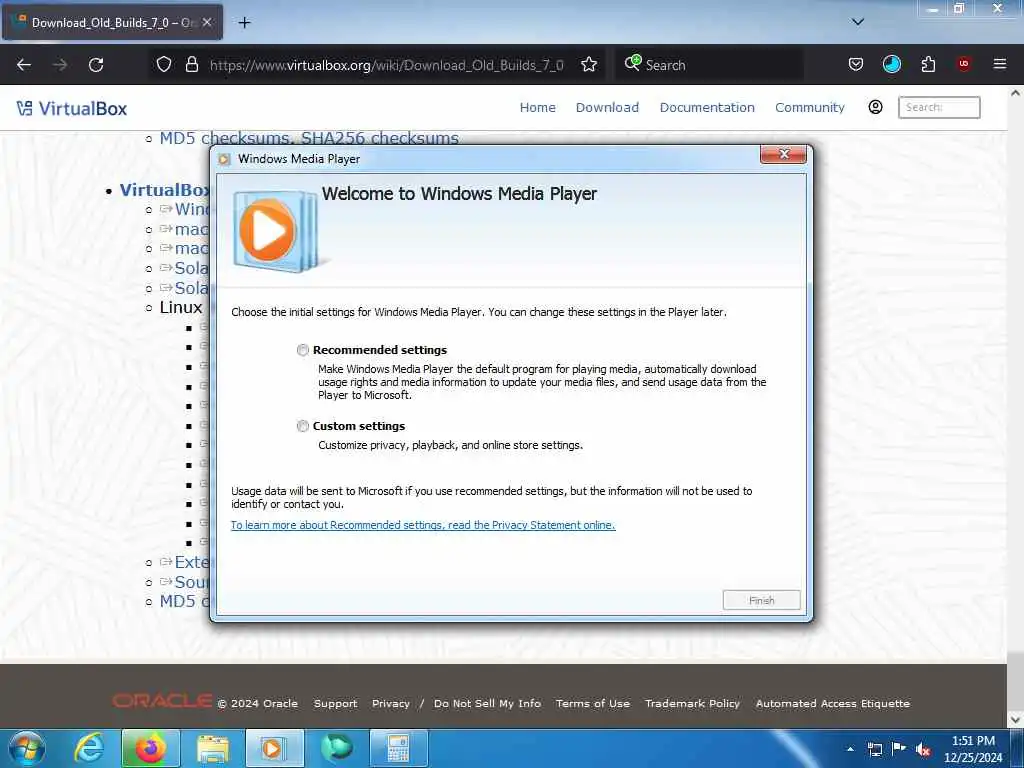Click the page scrollbar down arrow

(x=1016, y=719)
